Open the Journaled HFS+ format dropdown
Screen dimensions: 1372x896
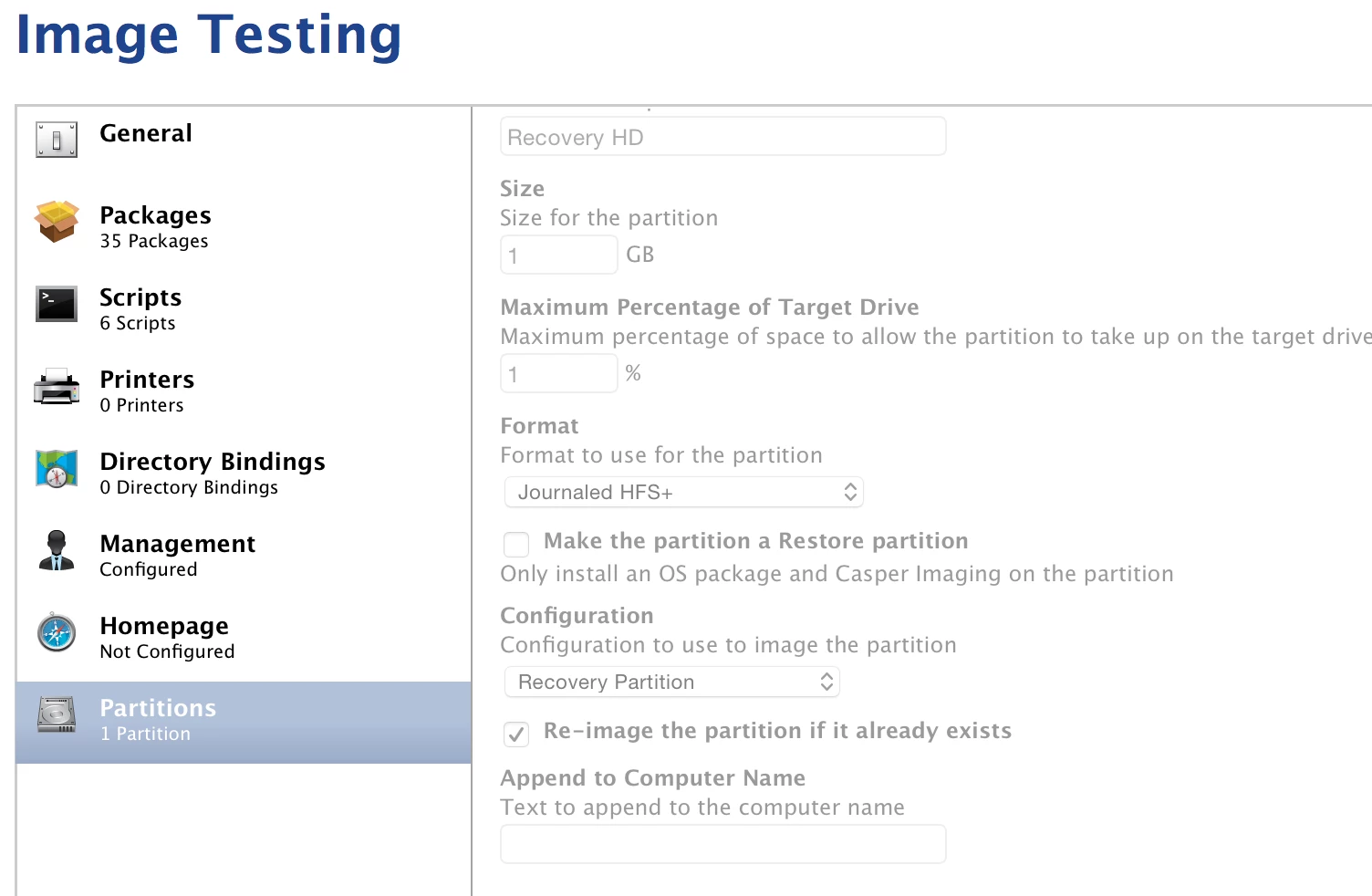tap(684, 493)
